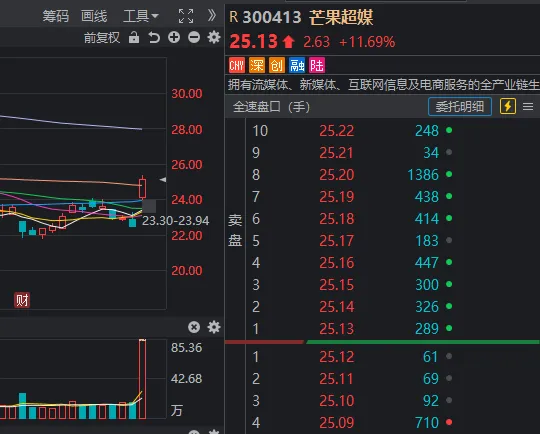Click the change percent +11.69%
The image size is (540, 434).
click(x=367, y=42)
